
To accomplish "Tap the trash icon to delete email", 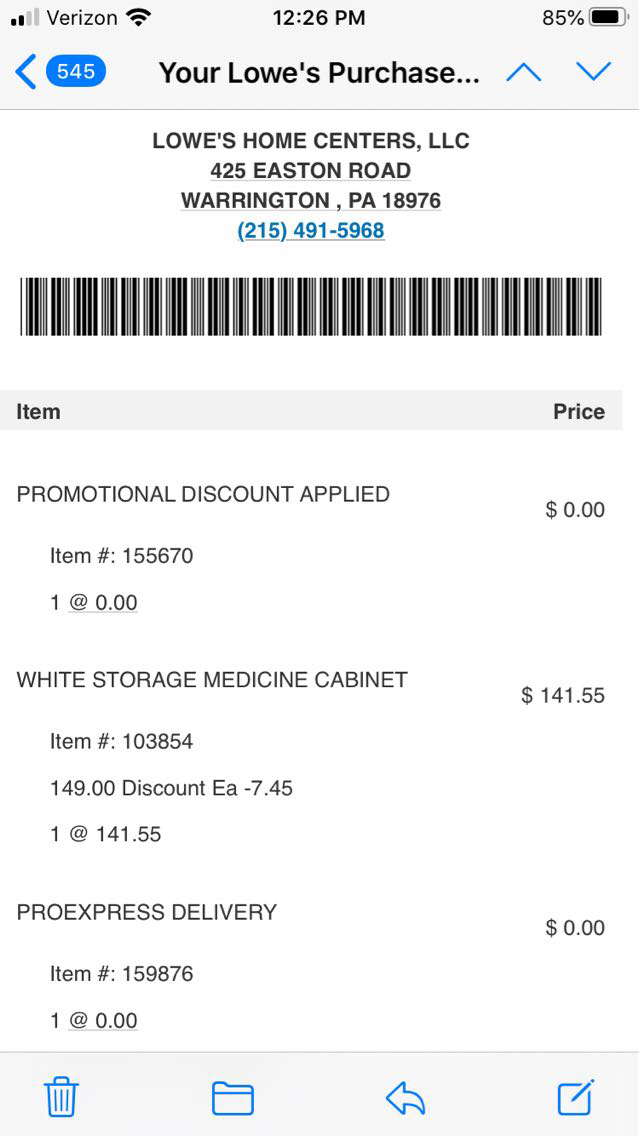I will point(61,1098).
